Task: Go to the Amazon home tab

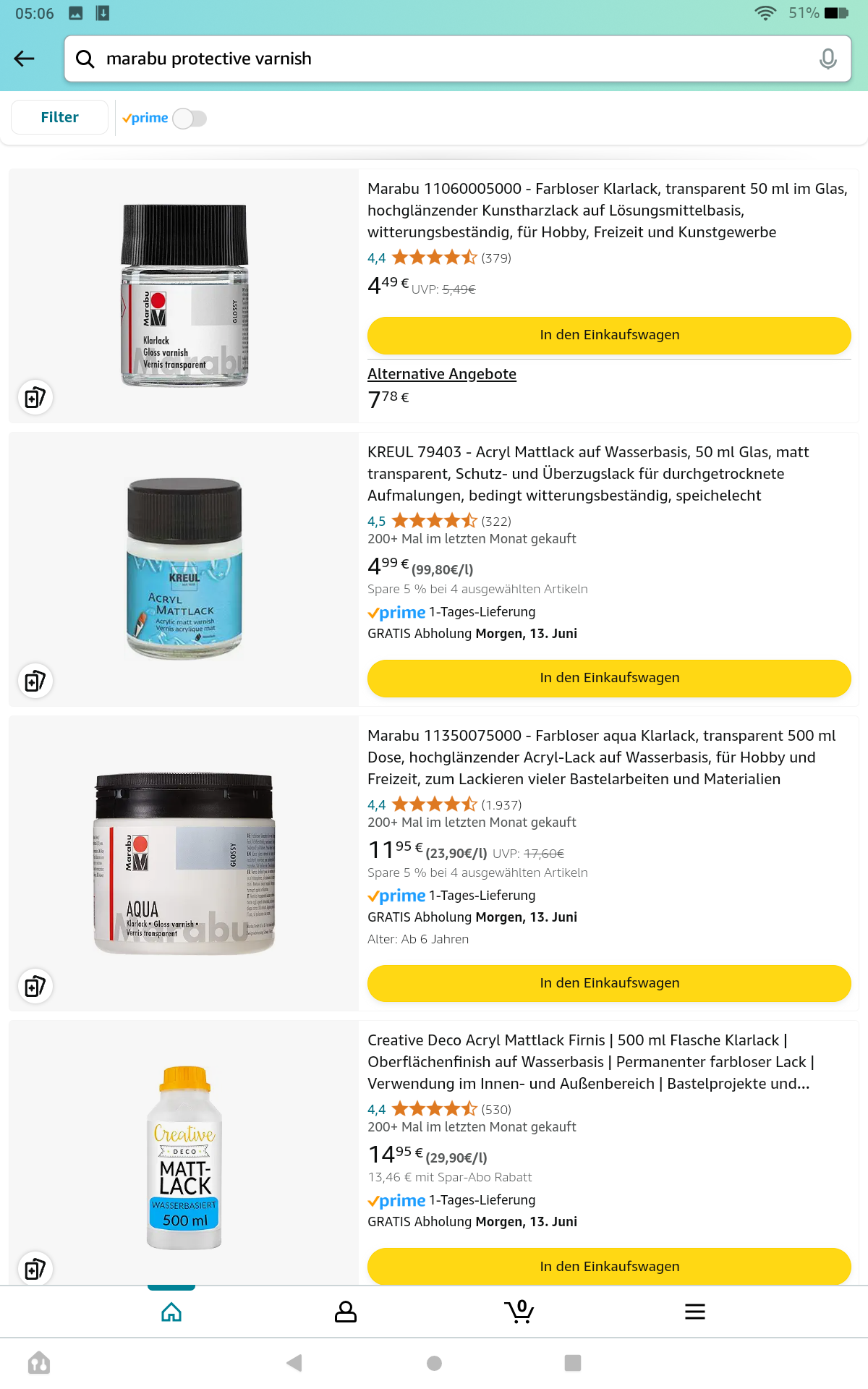Action: click(171, 1311)
